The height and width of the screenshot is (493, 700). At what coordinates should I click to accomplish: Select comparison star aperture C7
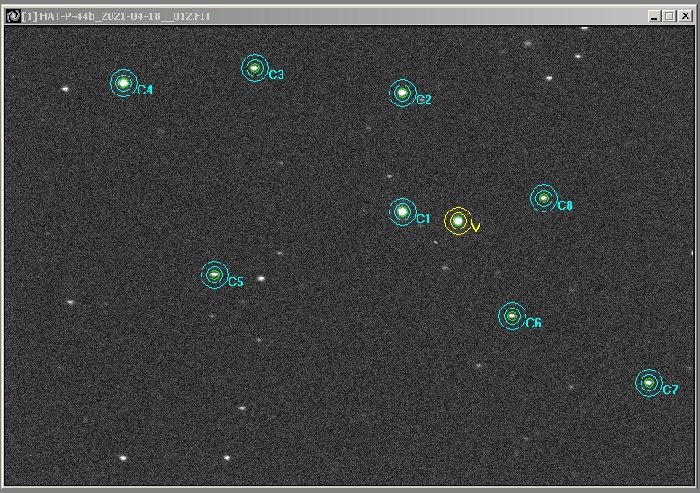(649, 383)
